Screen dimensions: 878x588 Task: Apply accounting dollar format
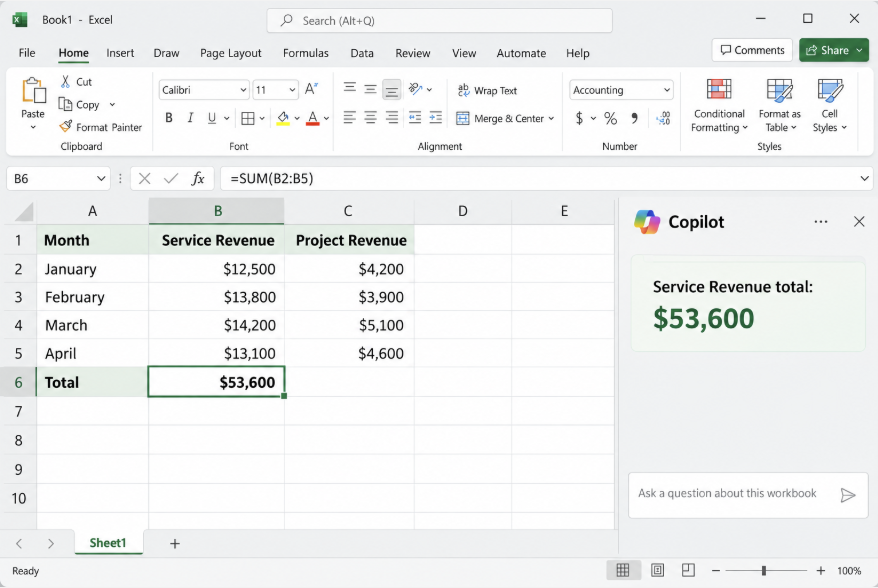[580, 118]
